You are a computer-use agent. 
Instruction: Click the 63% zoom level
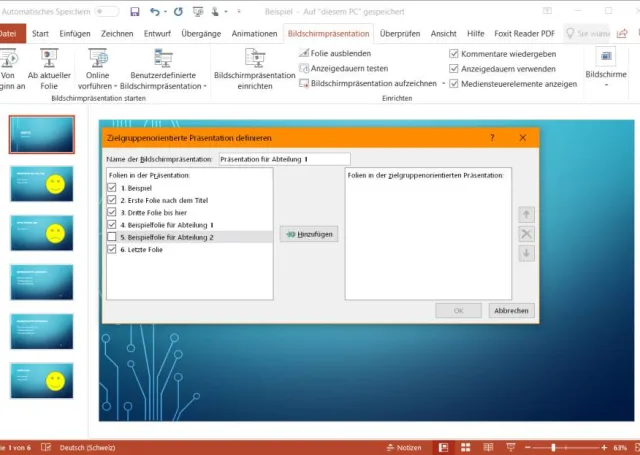click(x=620, y=448)
